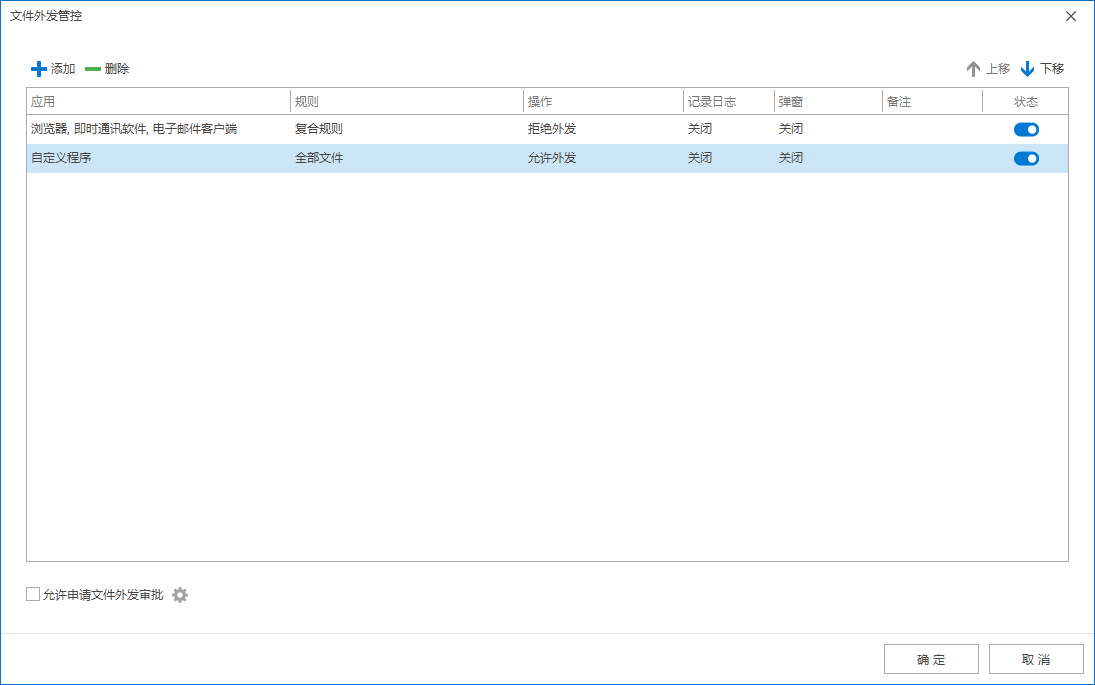1095x685 pixels.
Task: Click the 操作 column header
Action: click(602, 102)
